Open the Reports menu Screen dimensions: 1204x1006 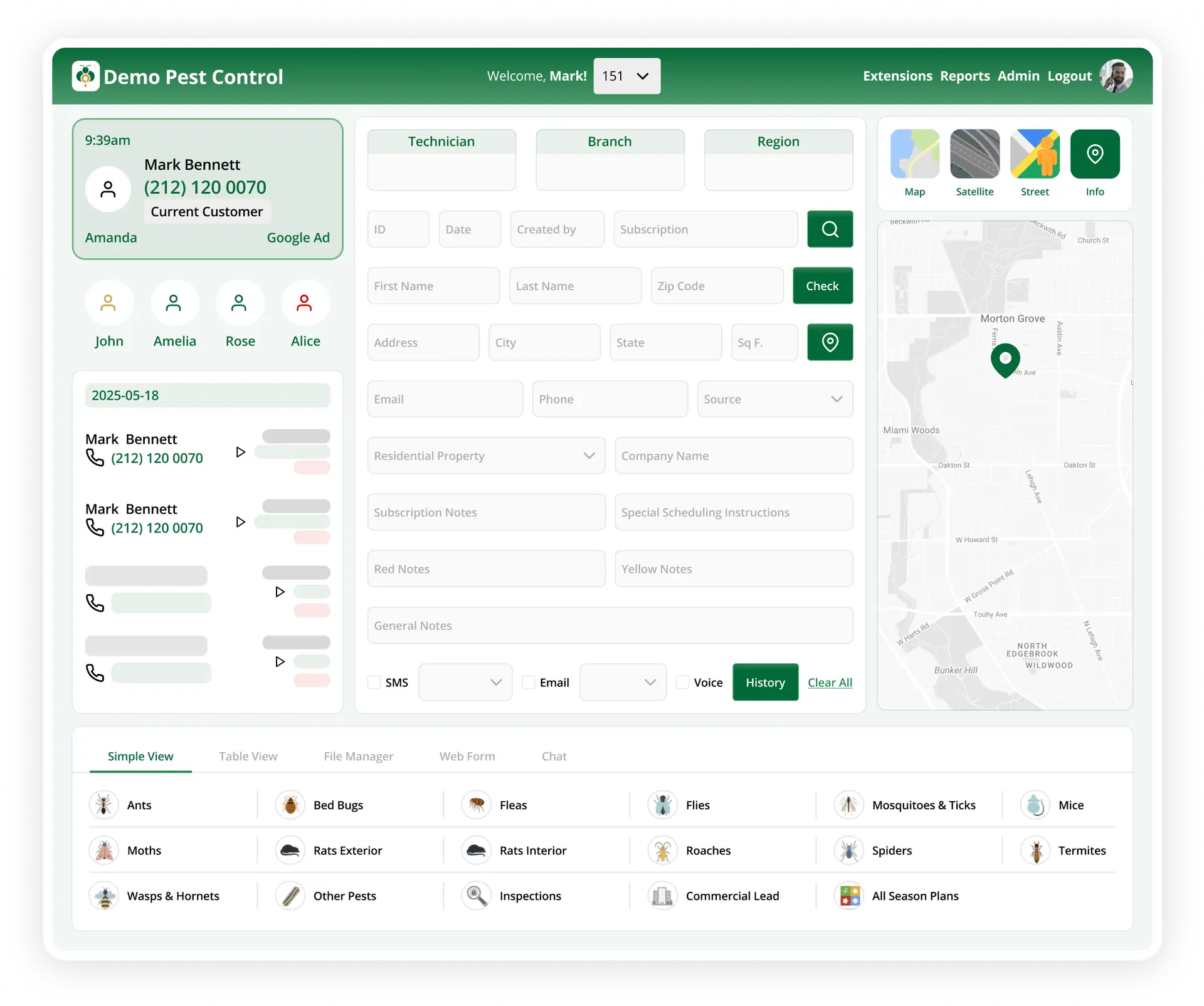[964, 76]
